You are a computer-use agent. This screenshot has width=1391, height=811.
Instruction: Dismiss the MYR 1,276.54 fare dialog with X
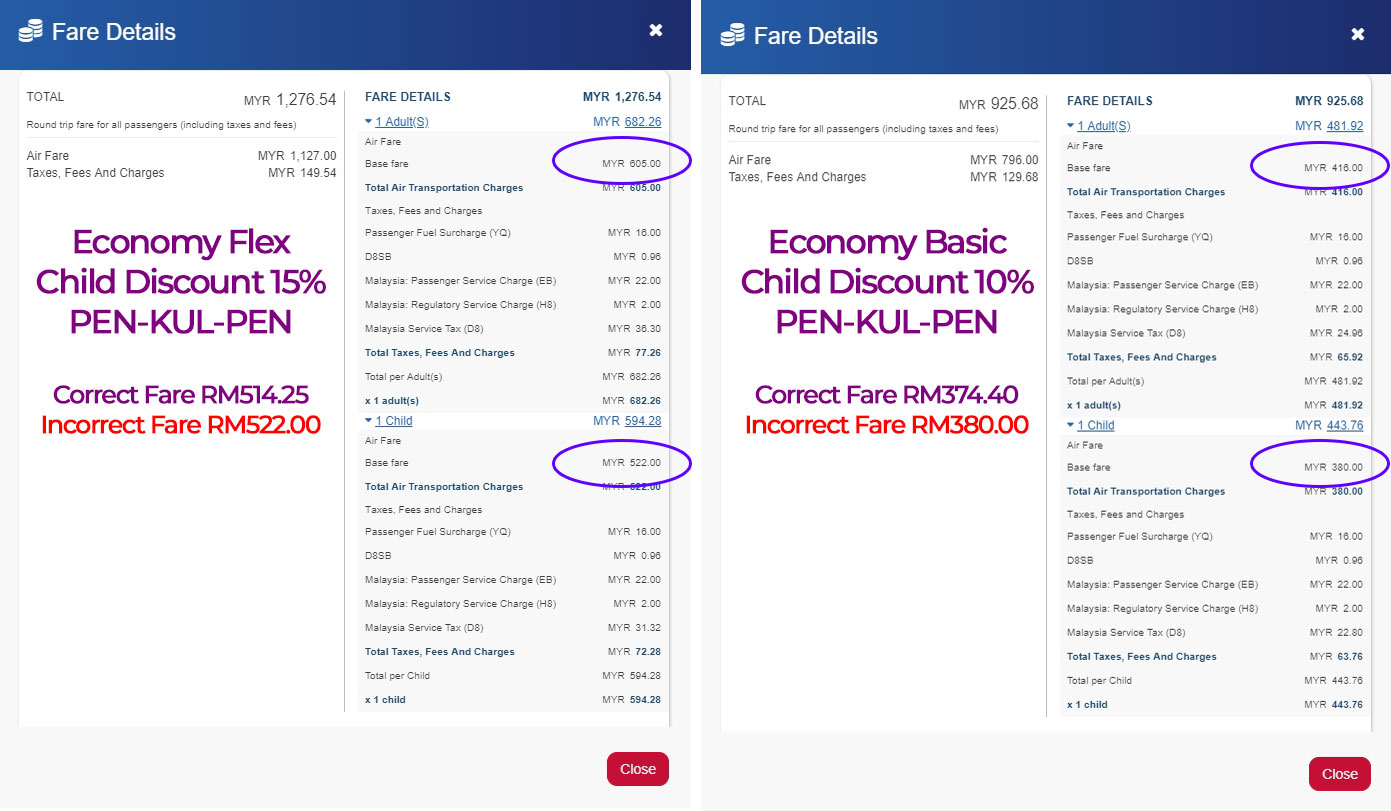(x=656, y=31)
